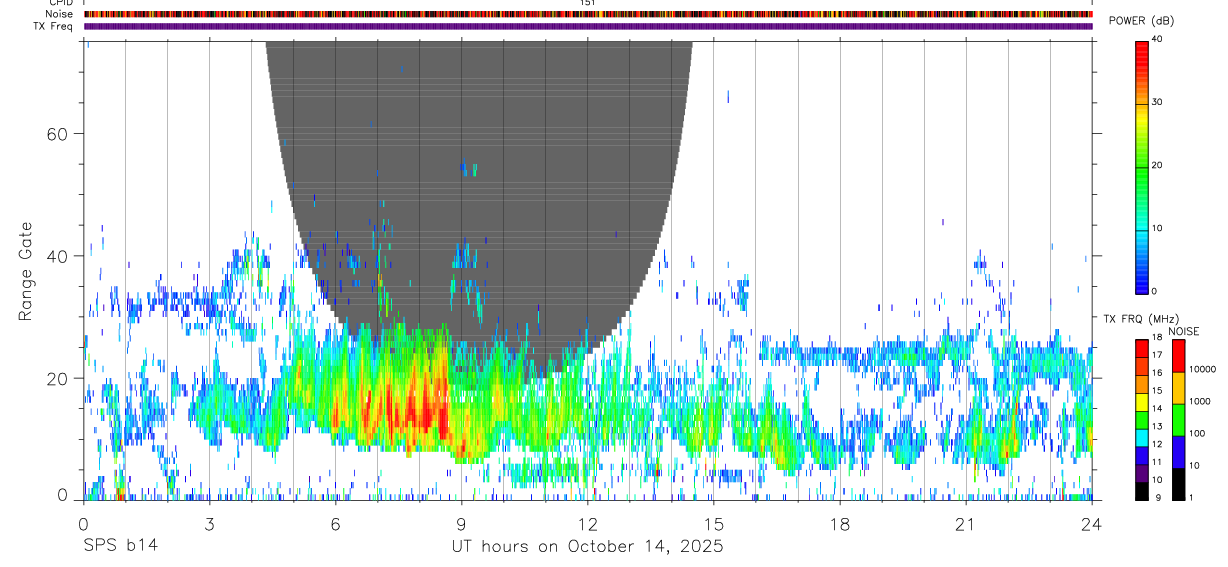1228x567 pixels.
Task: Click the '0' Range Gate tick label
Action: tap(62, 495)
